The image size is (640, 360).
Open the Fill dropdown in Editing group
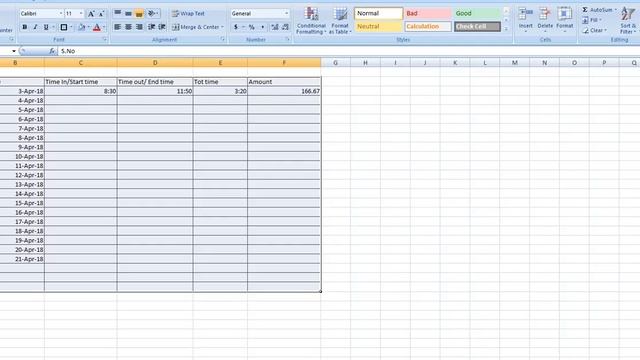(591, 20)
